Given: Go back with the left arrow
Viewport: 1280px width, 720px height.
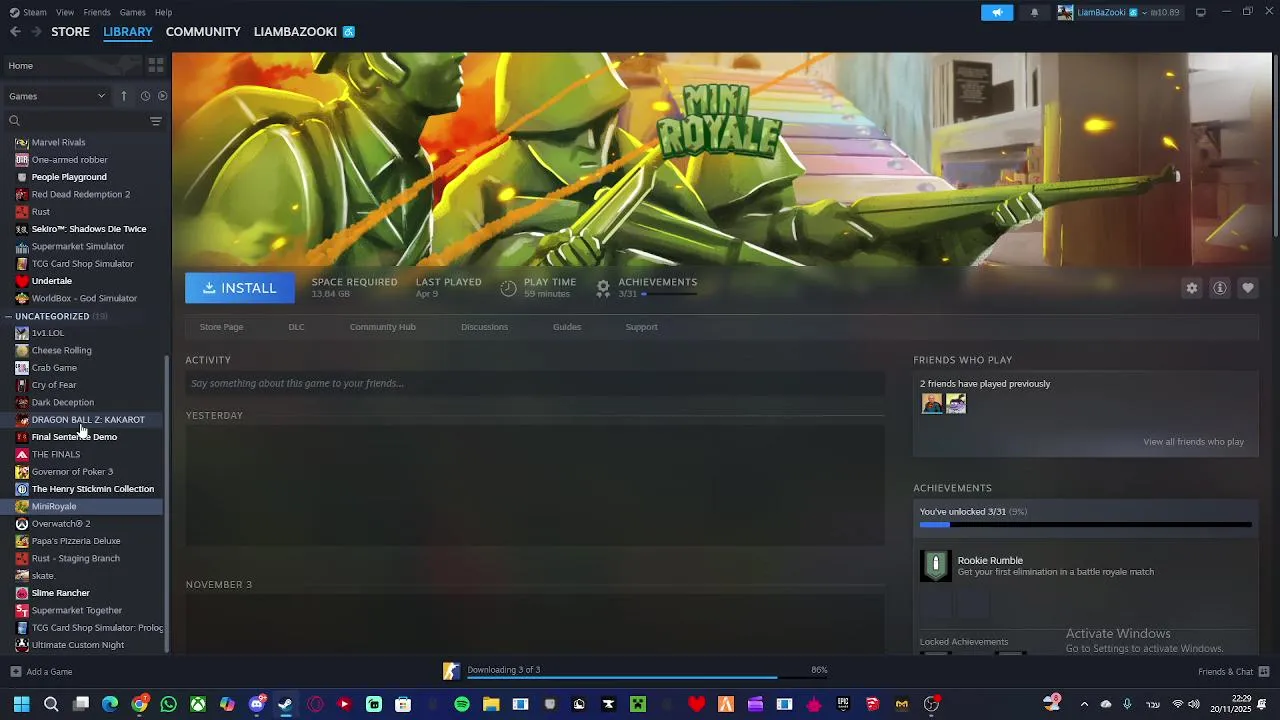Looking at the screenshot, I should click(x=15, y=32).
